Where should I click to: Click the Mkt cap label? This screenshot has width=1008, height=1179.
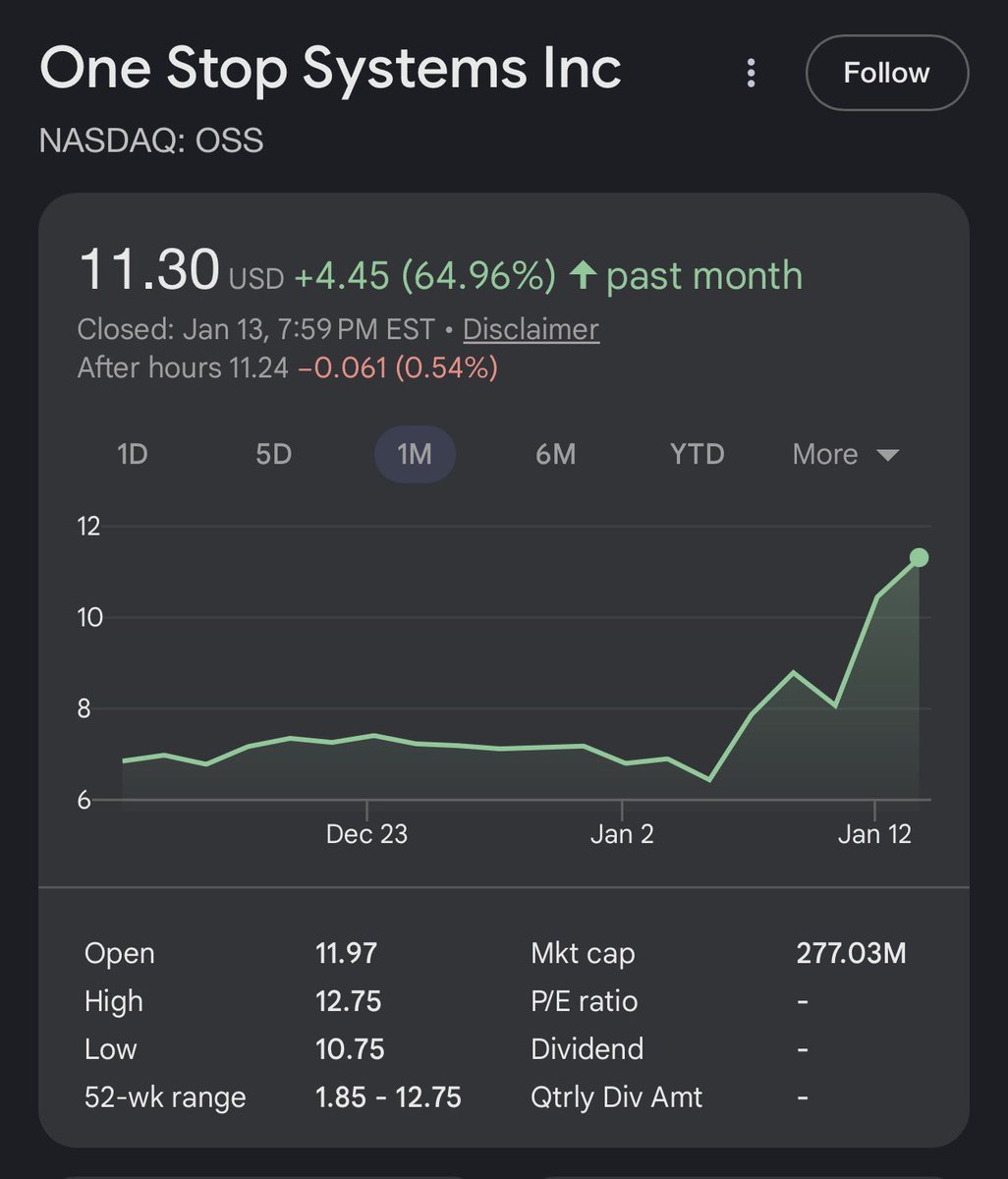pos(583,954)
